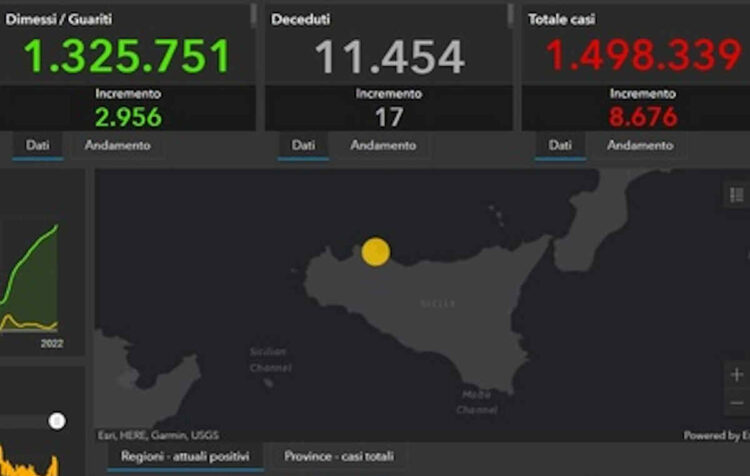
Task: Switch to Andamento tab under Dimessi / Guariti
Action: [x=117, y=146]
